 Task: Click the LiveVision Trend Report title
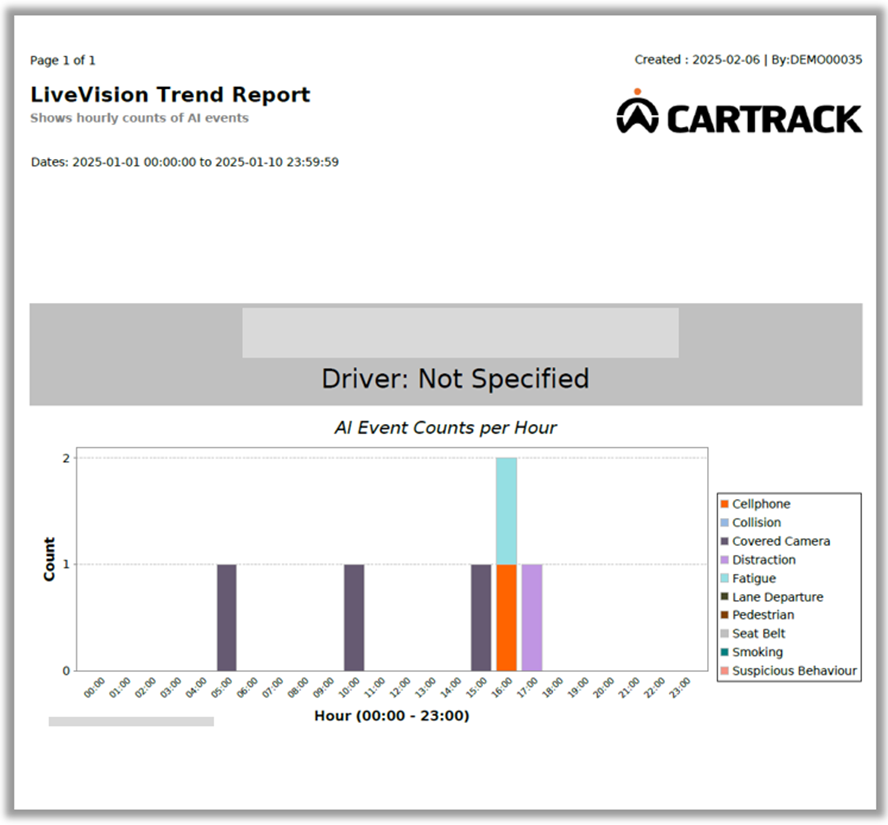[170, 95]
